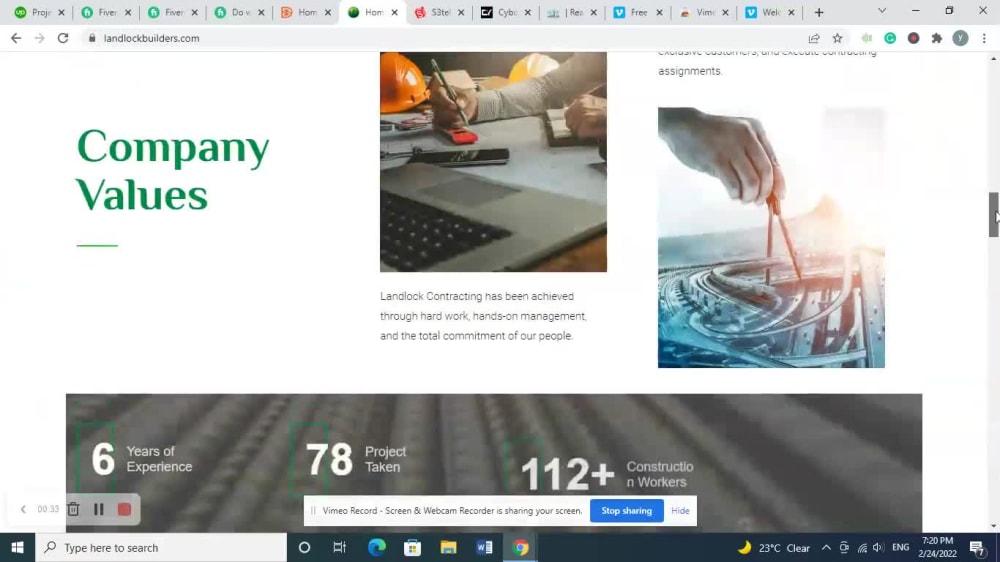Stop the recording with red button
Image resolution: width=1000 pixels, height=562 pixels.
[124, 509]
